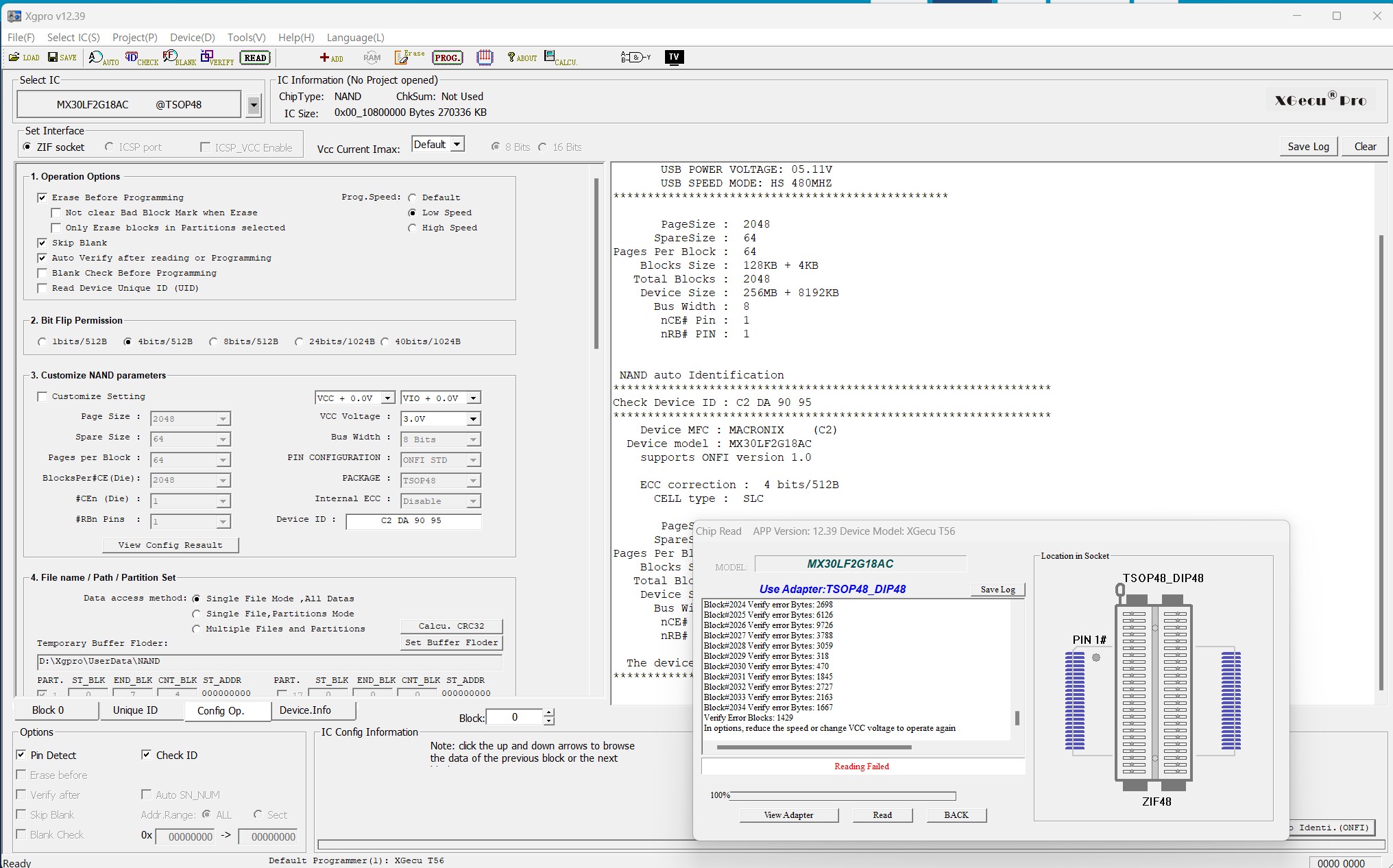This screenshot has width=1393, height=868.
Task: Expand the VCC Voltage 3.0V dropdown
Action: tap(473, 419)
